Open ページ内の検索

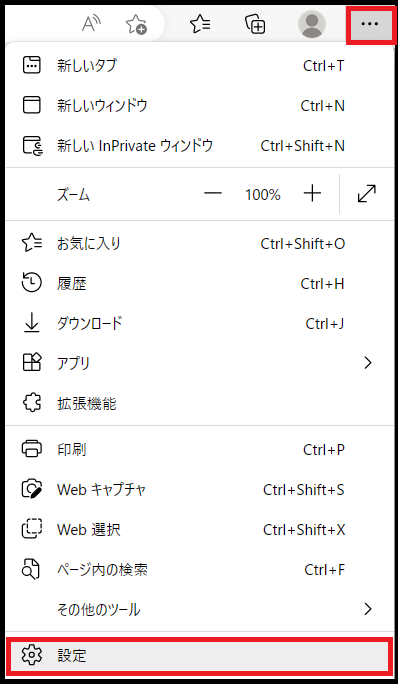point(199,569)
